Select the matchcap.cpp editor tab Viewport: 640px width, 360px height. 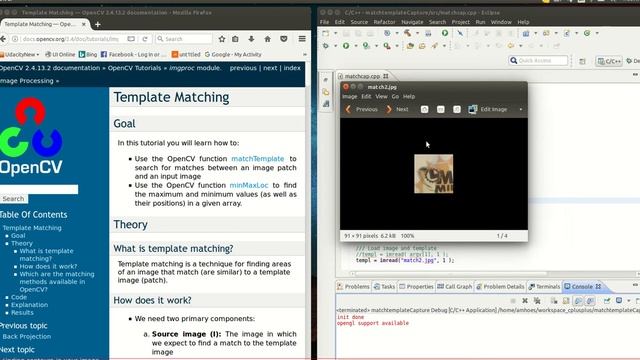pos(362,76)
